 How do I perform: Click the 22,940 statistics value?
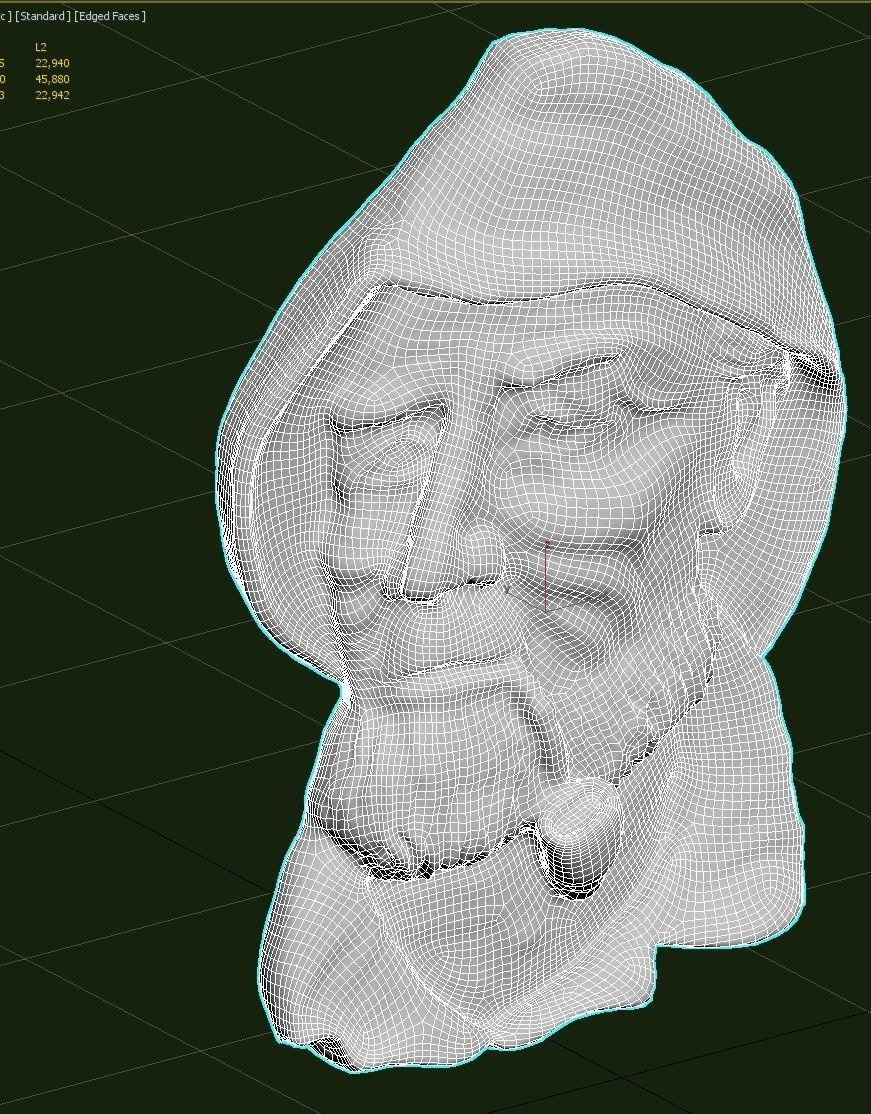coord(53,63)
